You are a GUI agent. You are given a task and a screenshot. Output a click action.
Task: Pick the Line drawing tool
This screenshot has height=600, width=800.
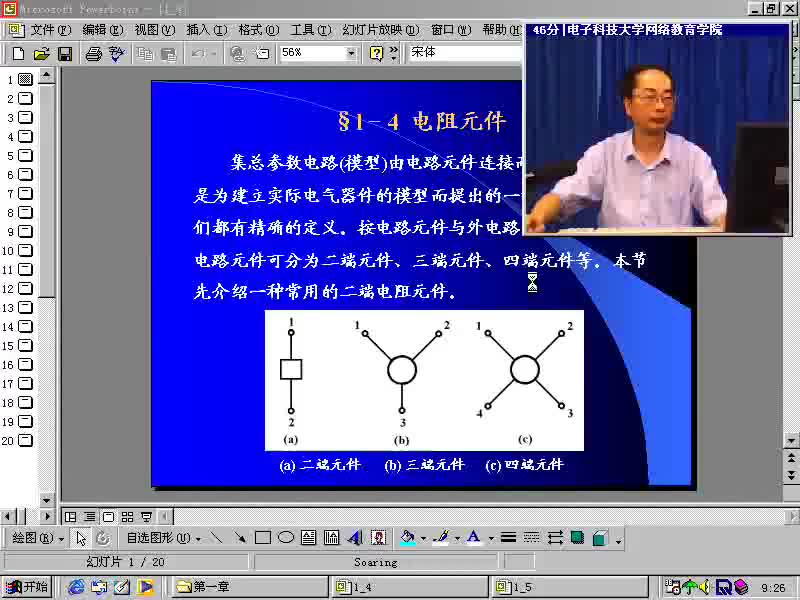tap(217, 537)
